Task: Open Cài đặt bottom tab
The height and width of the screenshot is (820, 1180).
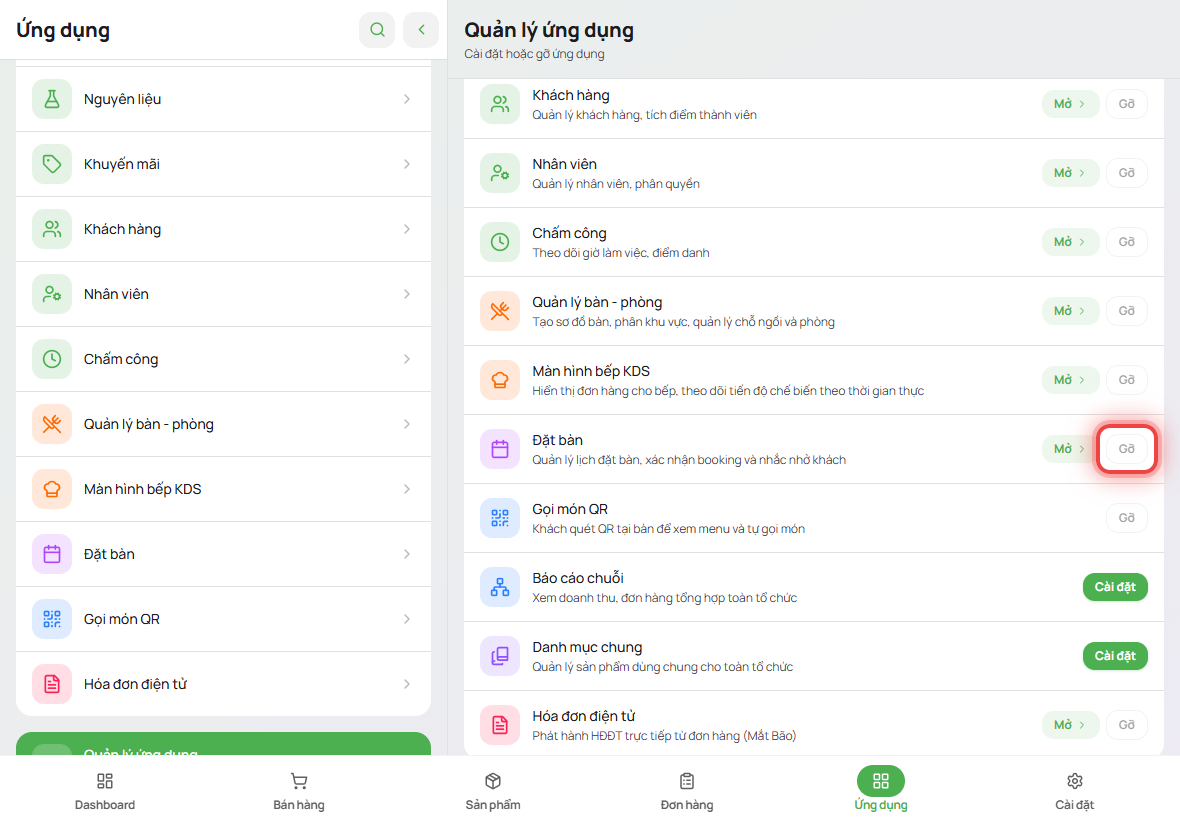Action: (x=1075, y=790)
